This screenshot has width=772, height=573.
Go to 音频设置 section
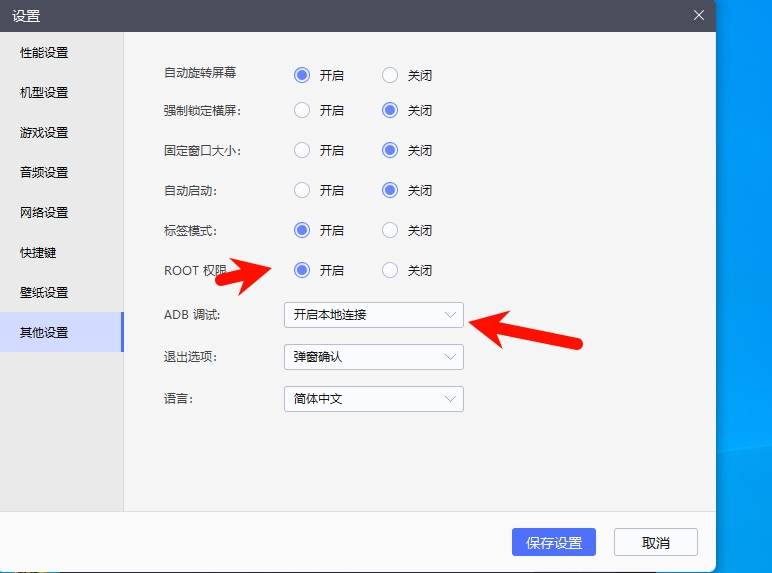tap(45, 172)
